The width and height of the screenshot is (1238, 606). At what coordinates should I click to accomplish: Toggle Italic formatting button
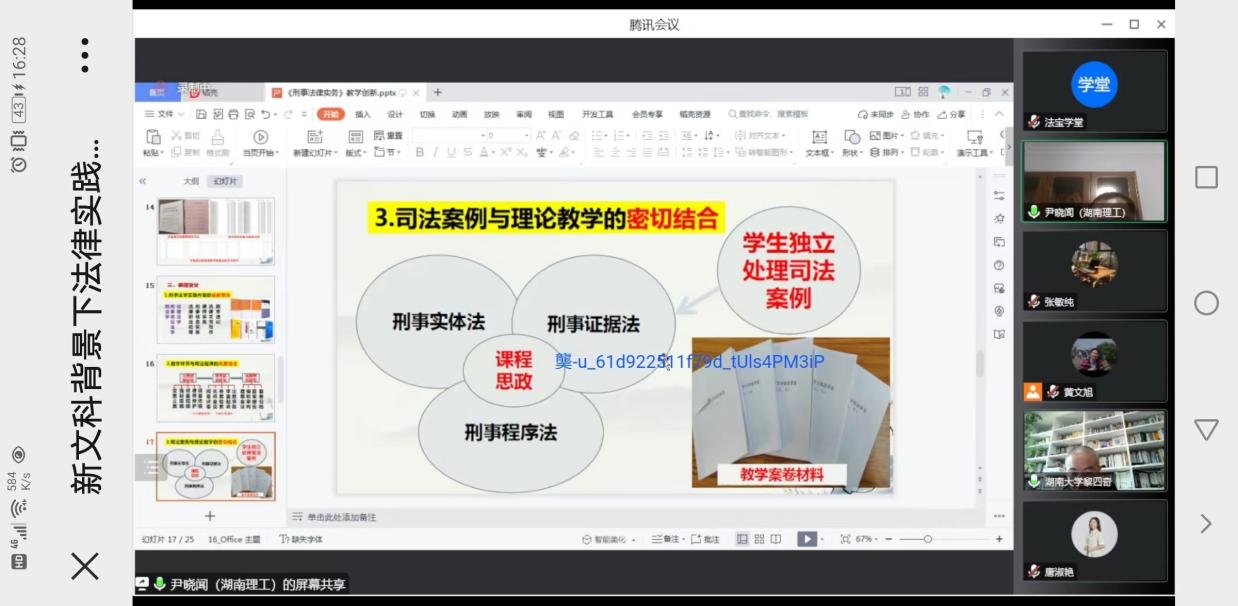click(x=436, y=152)
